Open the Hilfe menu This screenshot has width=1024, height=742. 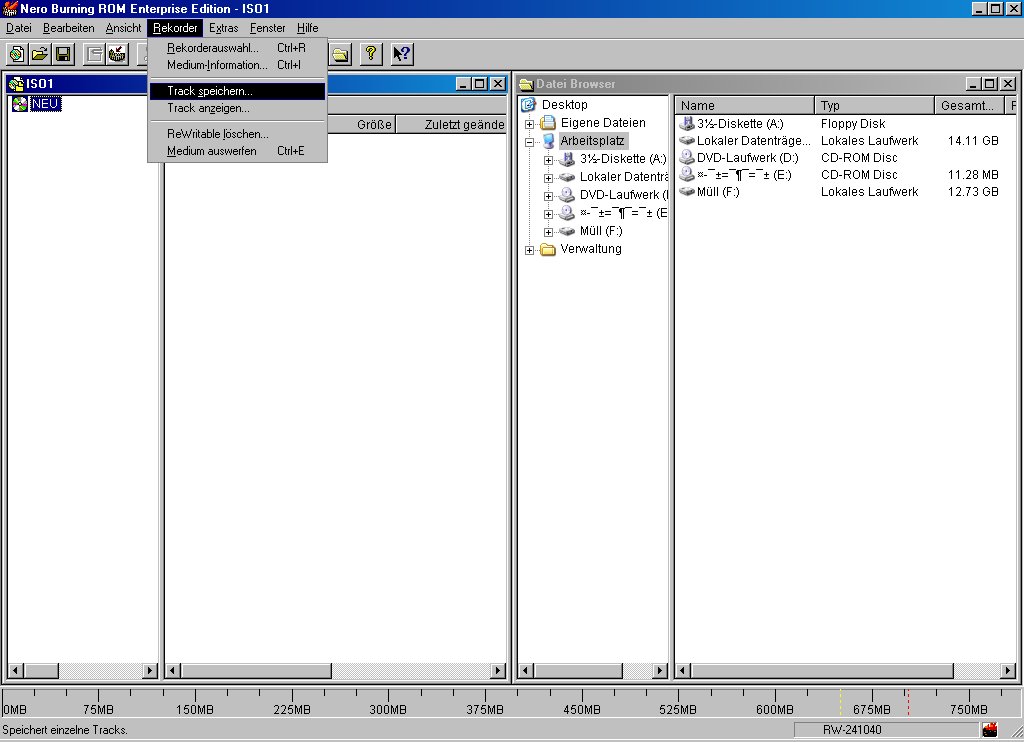tap(308, 28)
